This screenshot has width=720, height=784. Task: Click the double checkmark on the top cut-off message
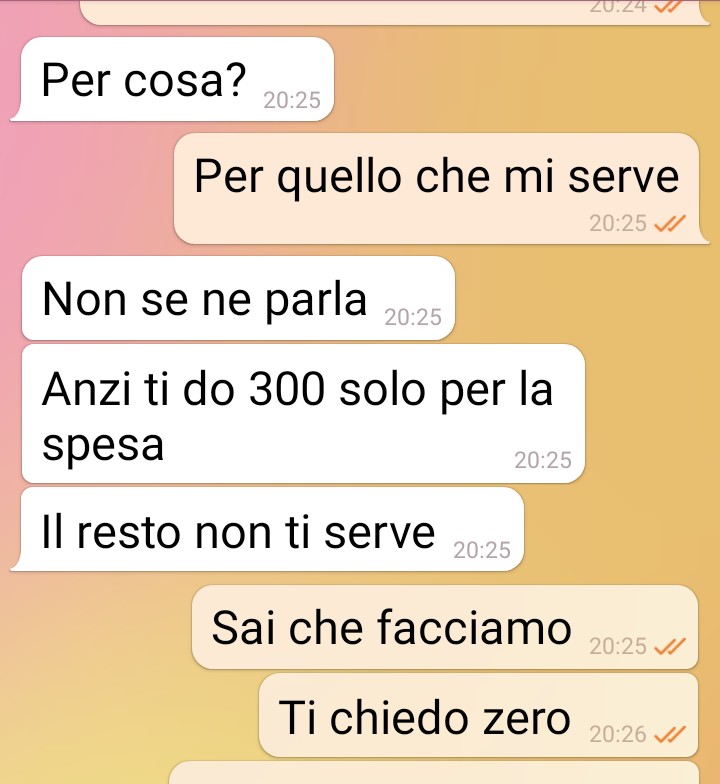670,6
